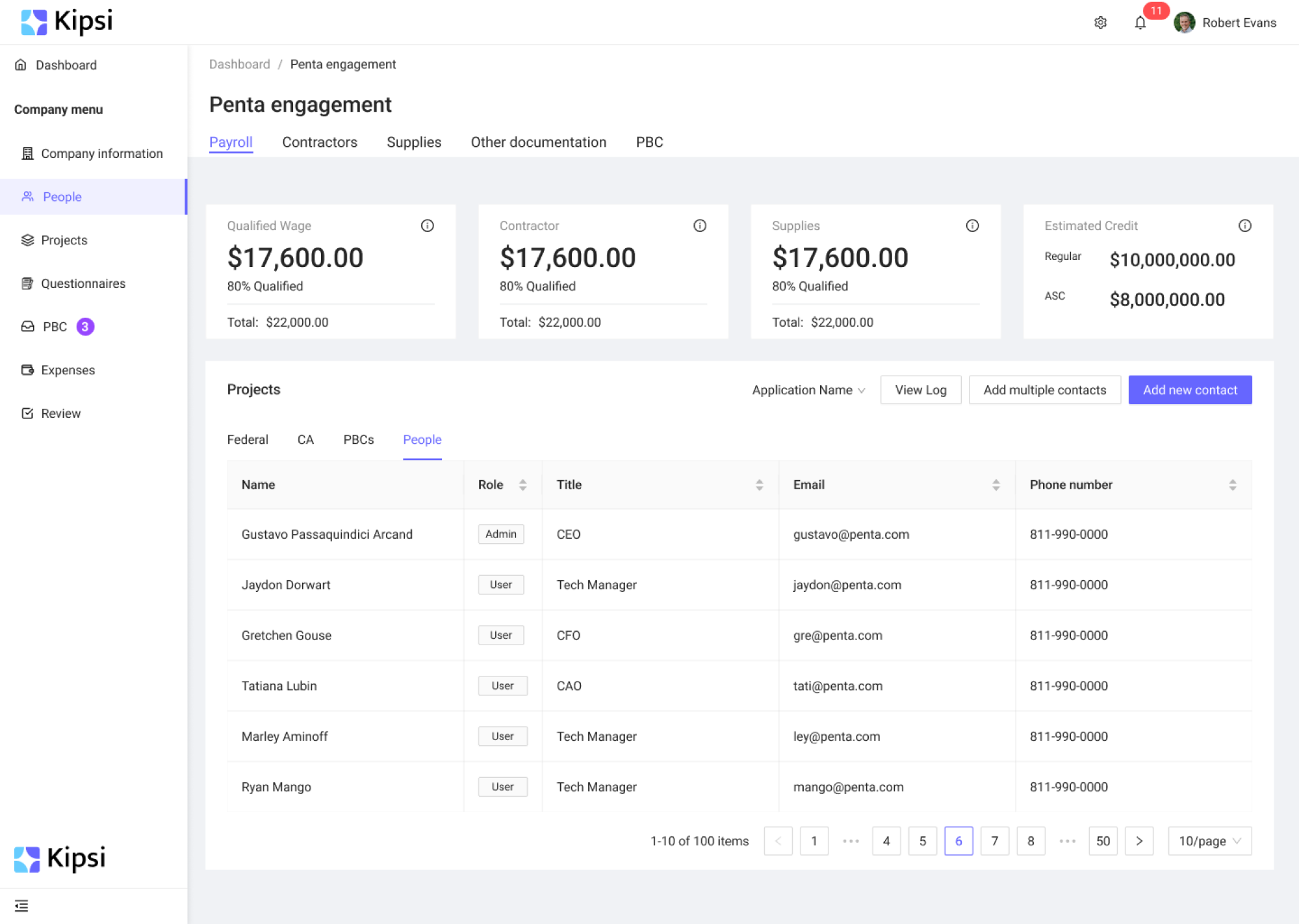The height and width of the screenshot is (924, 1299).
Task: Collapse the sidebar using the bottom icon
Action: 21,905
